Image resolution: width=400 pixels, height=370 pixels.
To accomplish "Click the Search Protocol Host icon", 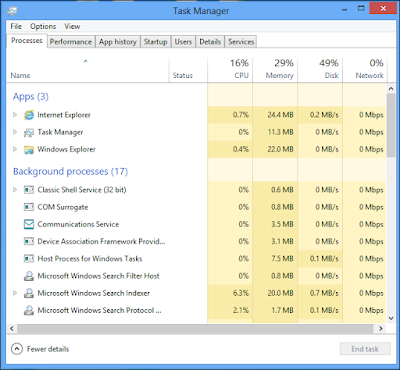I will tap(29, 311).
